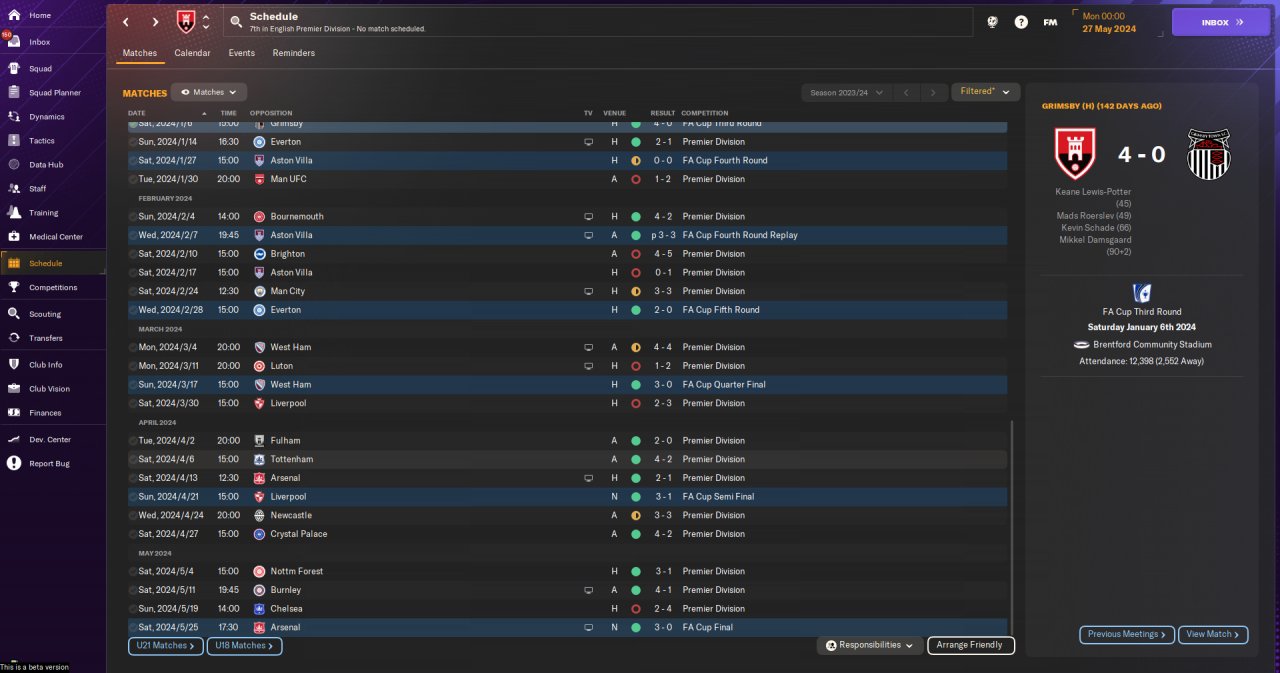Click the FA Cup trophy icon in panel
The height and width of the screenshot is (673, 1280).
(1141, 293)
